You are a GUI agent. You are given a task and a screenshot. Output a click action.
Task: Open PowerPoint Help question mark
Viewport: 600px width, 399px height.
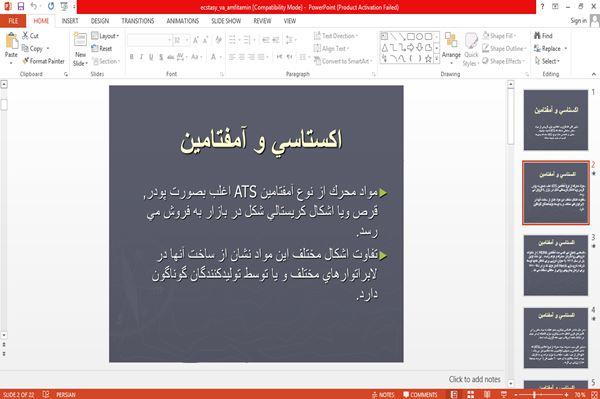click(x=542, y=7)
